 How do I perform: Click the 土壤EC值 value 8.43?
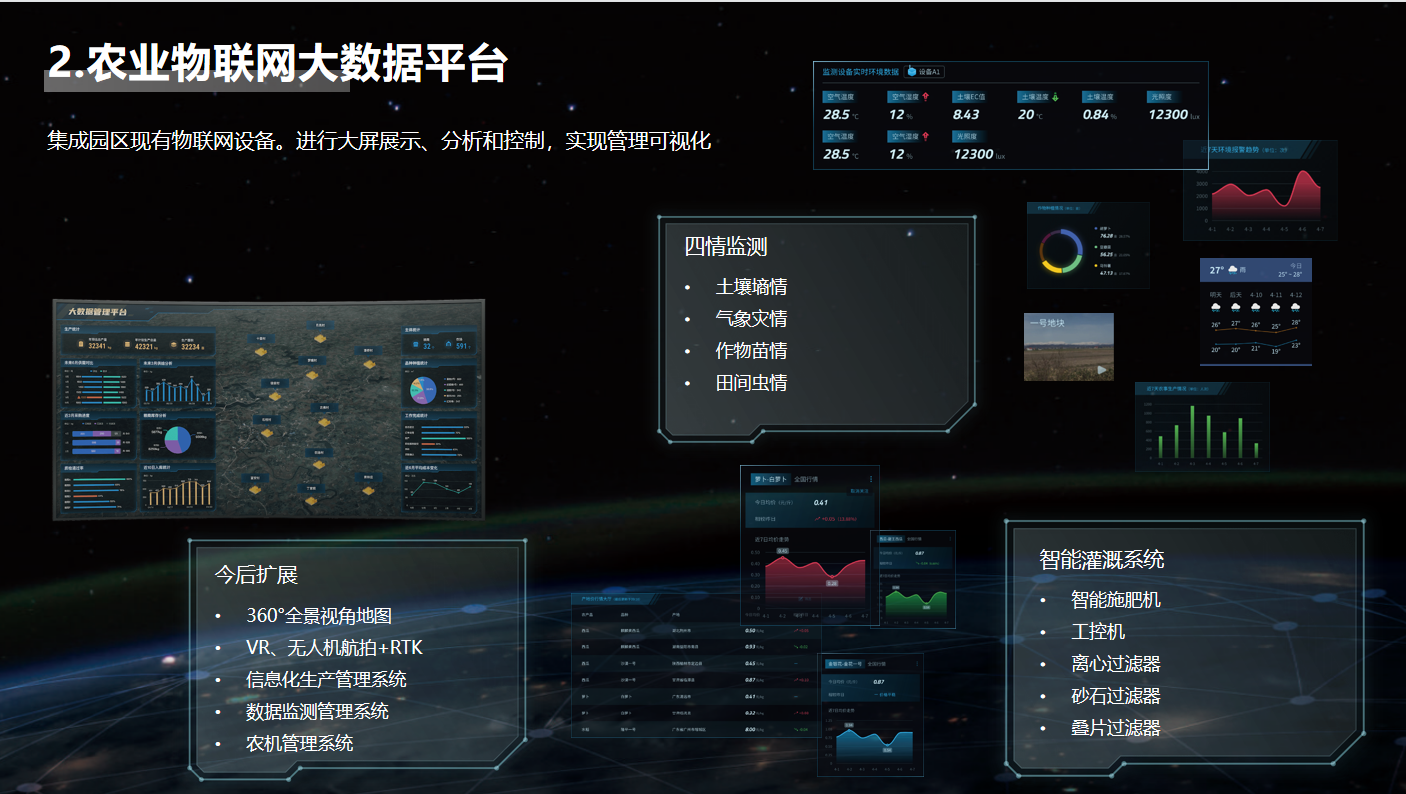966,115
